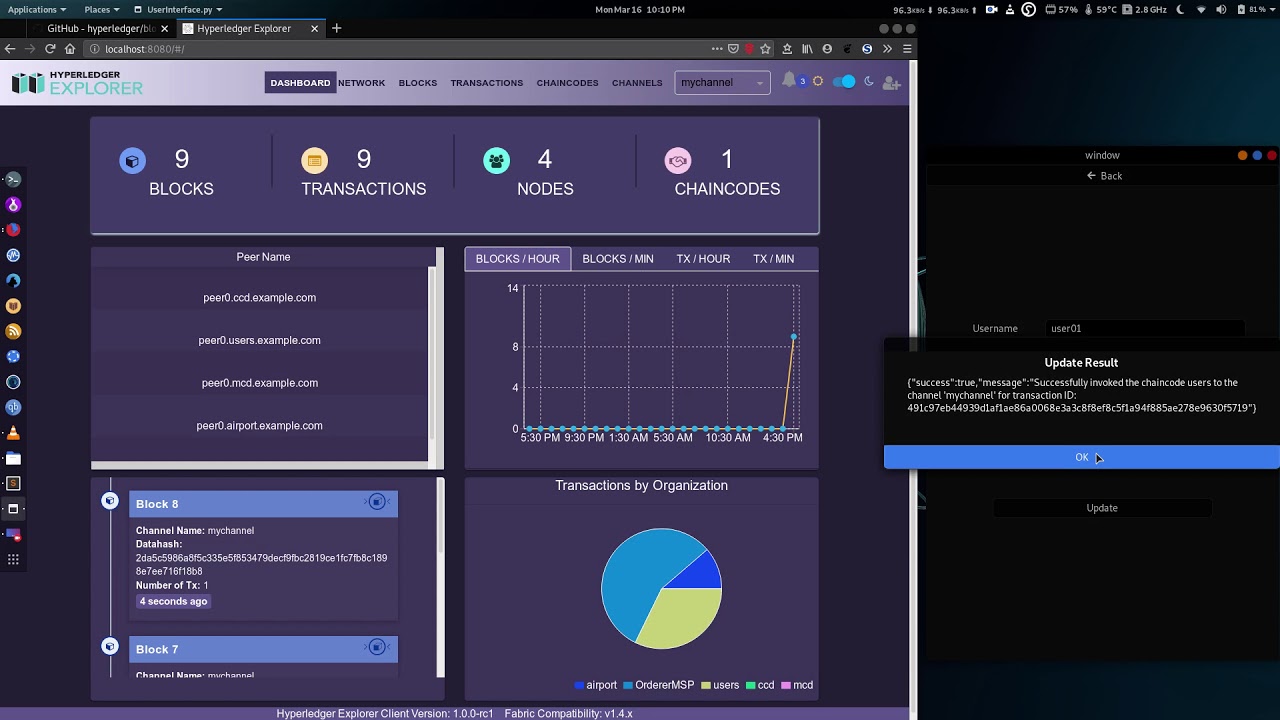Viewport: 1280px width, 720px height.
Task: Open the Chaincodes tab
Action: 567,83
